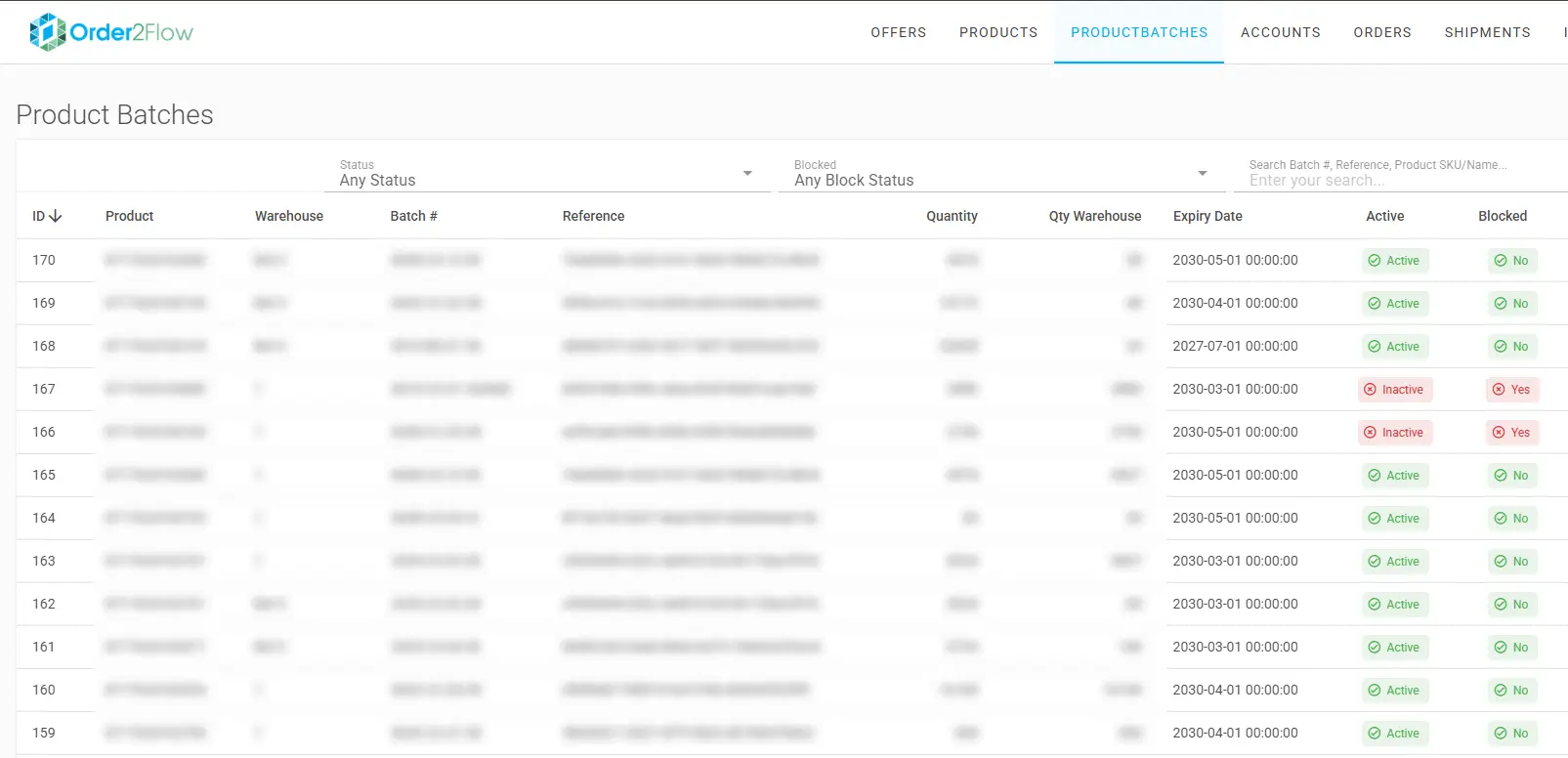Click the Blocked No icon for batch 159

1501,734
